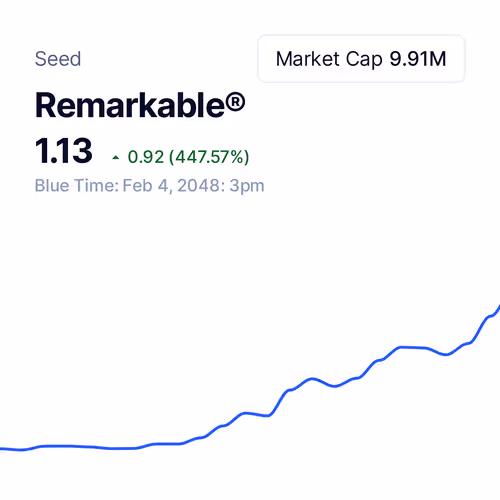The image size is (500, 500).
Task: Click the chart line's highest point at right edge
Action: coord(498,308)
